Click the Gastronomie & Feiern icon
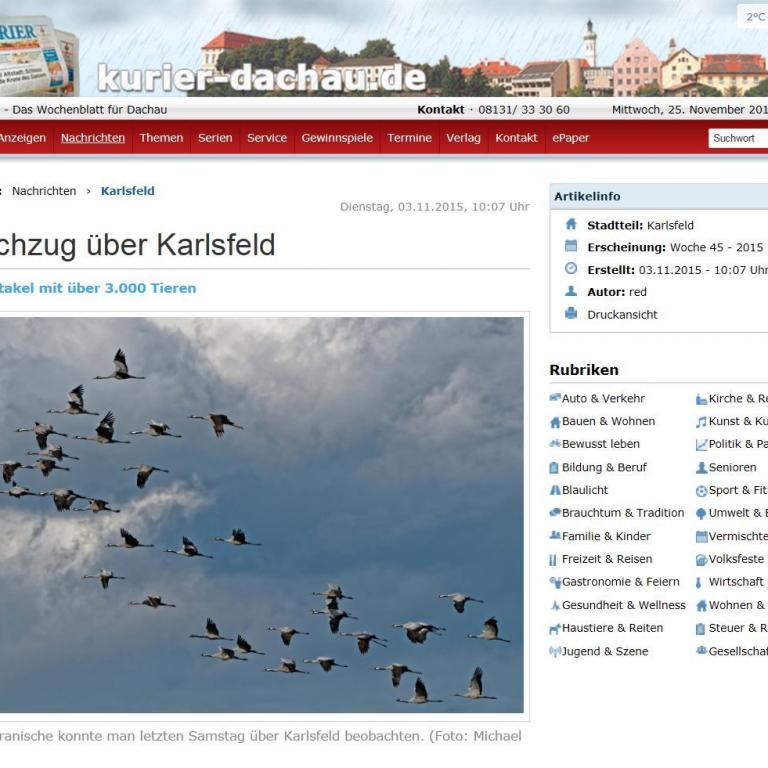Image resolution: width=768 pixels, height=768 pixels. click(x=555, y=582)
